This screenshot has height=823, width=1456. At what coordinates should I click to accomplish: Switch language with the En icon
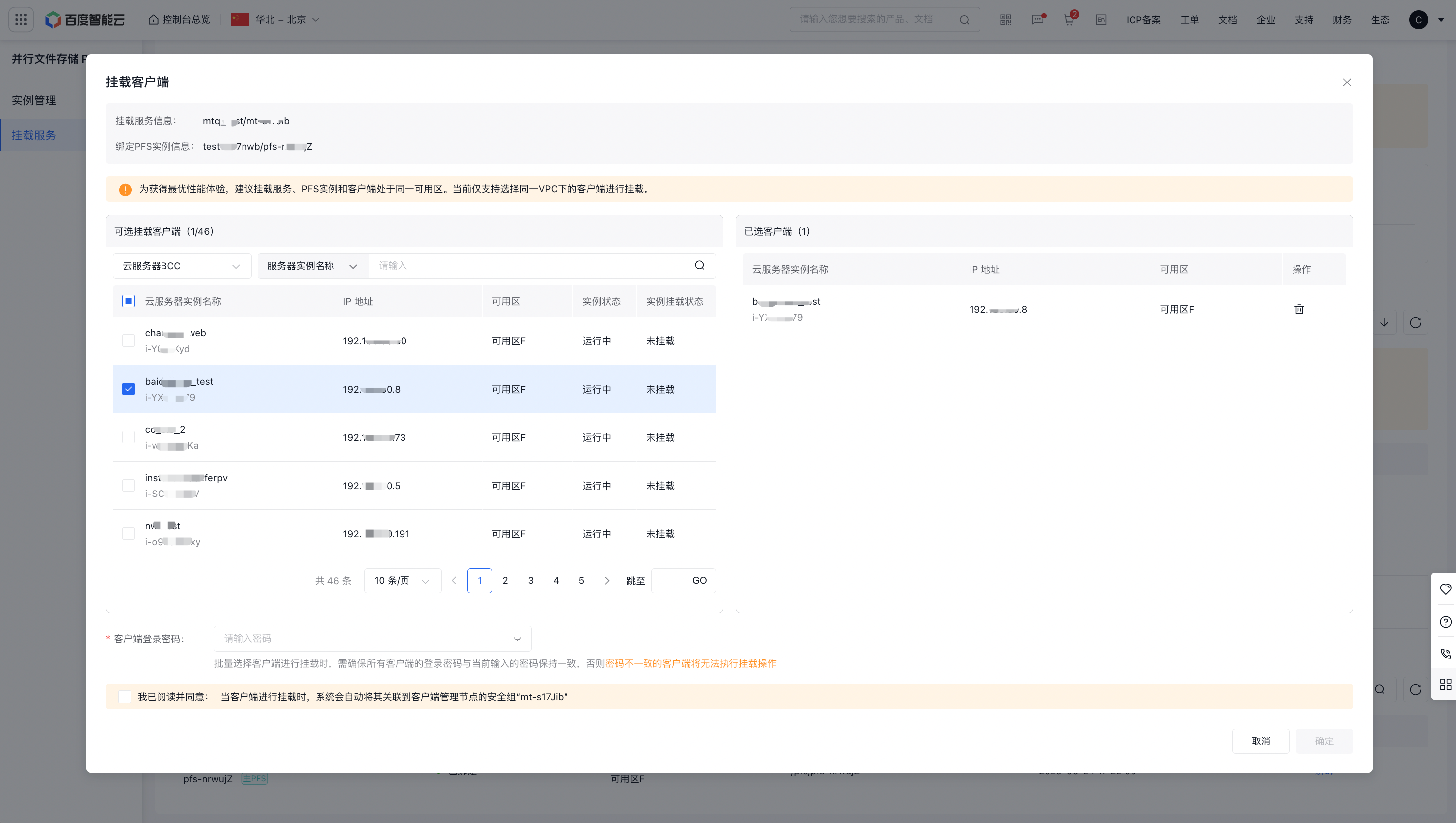[1101, 20]
